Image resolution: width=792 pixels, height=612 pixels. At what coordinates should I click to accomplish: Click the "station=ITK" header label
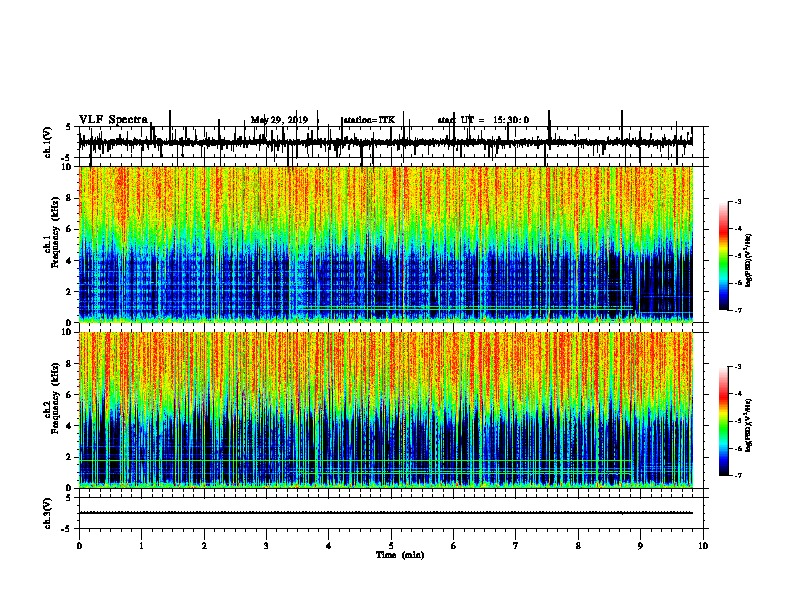pyautogui.click(x=369, y=120)
